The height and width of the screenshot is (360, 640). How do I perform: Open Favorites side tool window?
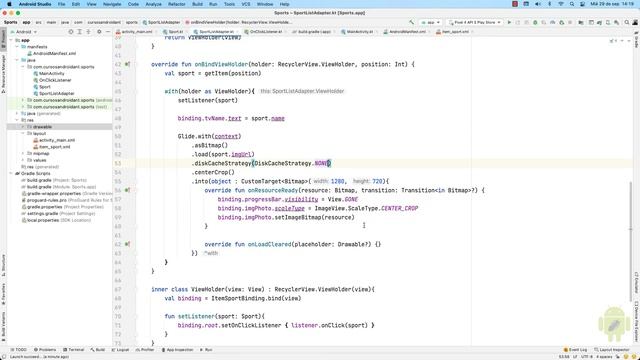(3, 294)
